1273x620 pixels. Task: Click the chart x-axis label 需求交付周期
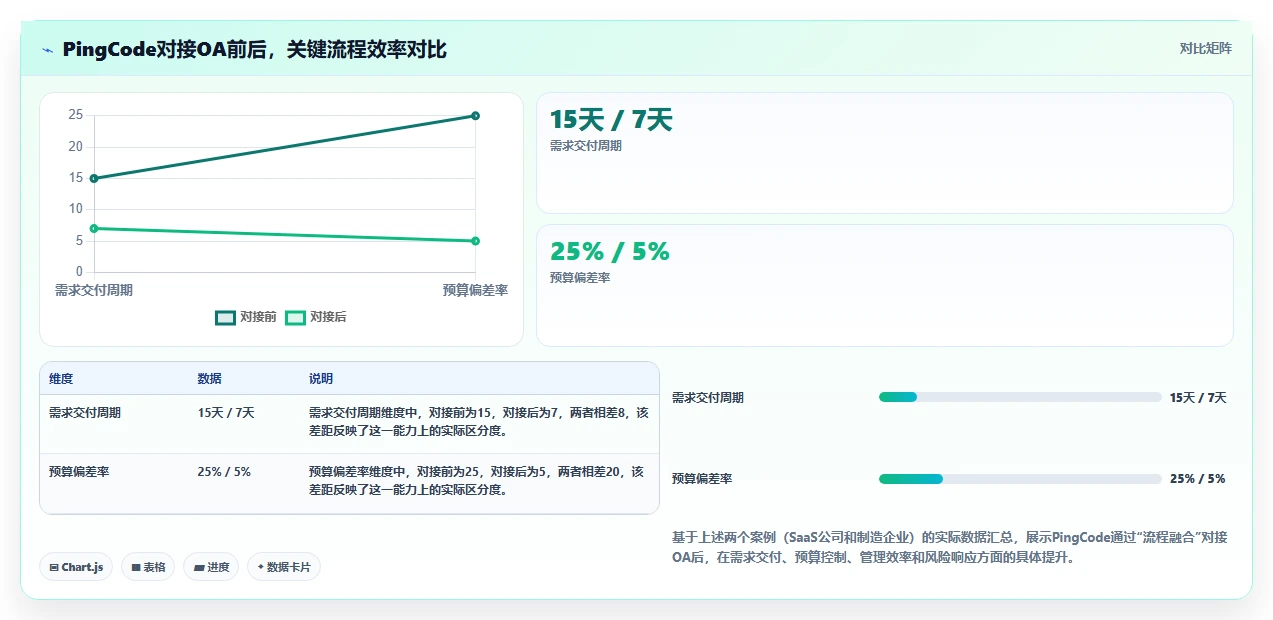[x=94, y=290]
